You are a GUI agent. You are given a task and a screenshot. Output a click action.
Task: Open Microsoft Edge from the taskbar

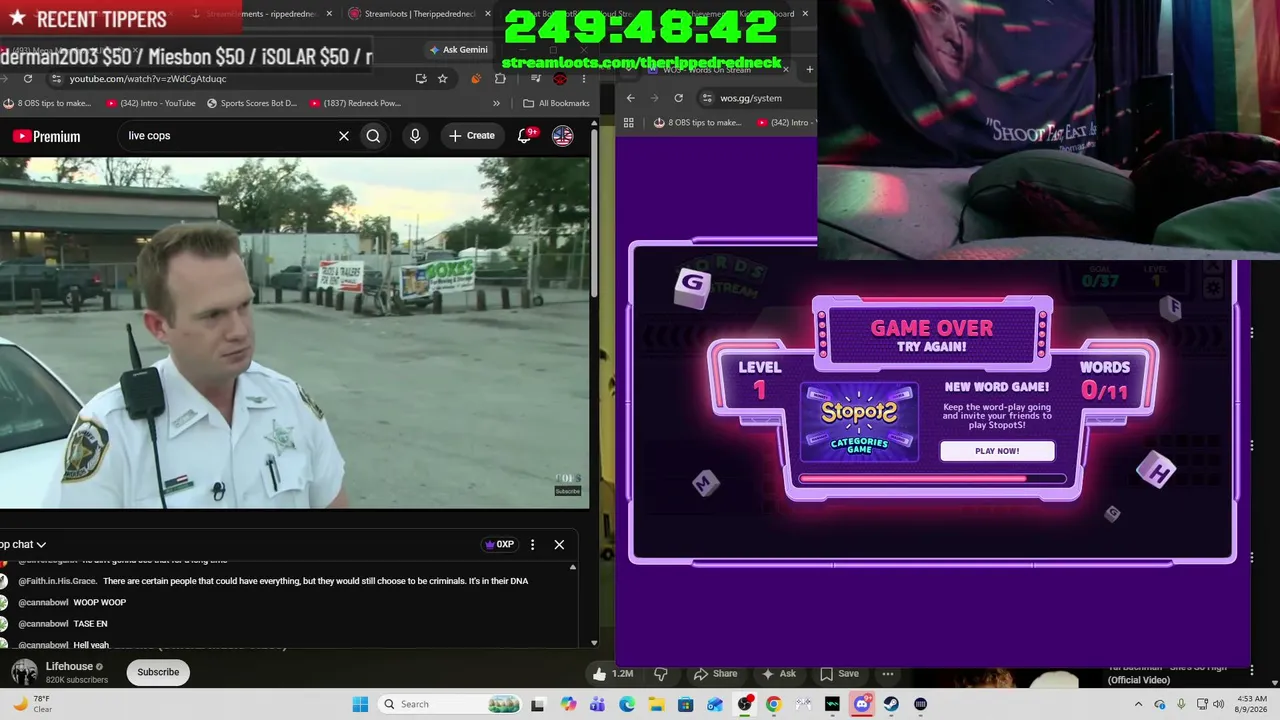click(x=627, y=704)
